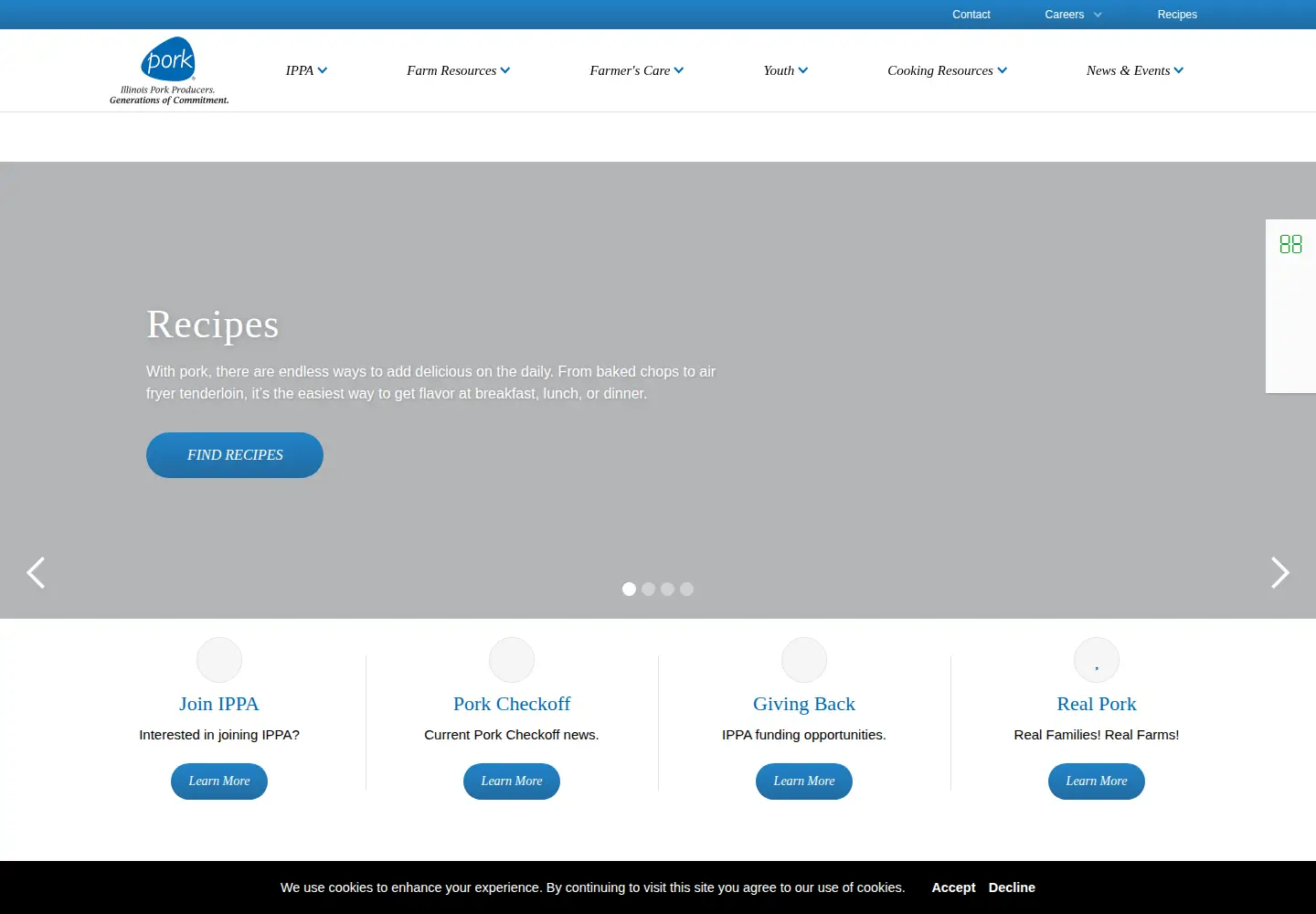Click Learn More under Join IPPA
This screenshot has height=914, width=1316.
click(219, 781)
